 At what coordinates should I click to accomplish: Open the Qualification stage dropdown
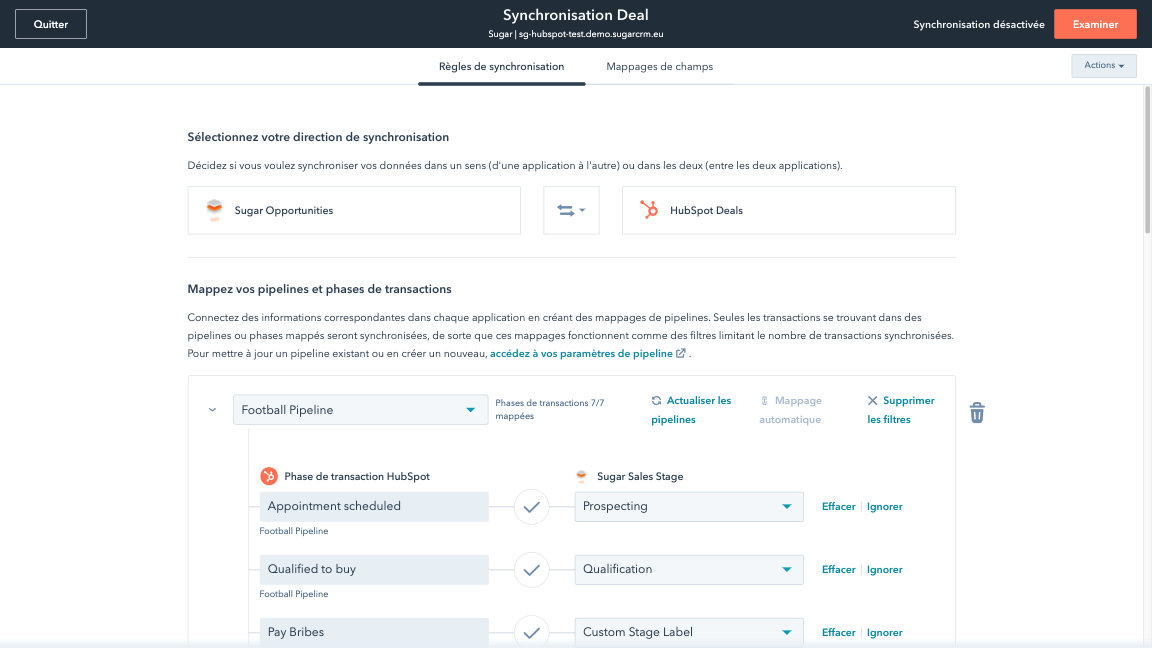tap(688, 569)
